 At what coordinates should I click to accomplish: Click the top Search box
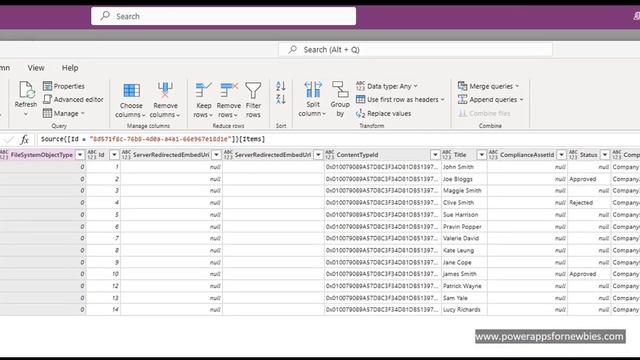[x=224, y=16]
